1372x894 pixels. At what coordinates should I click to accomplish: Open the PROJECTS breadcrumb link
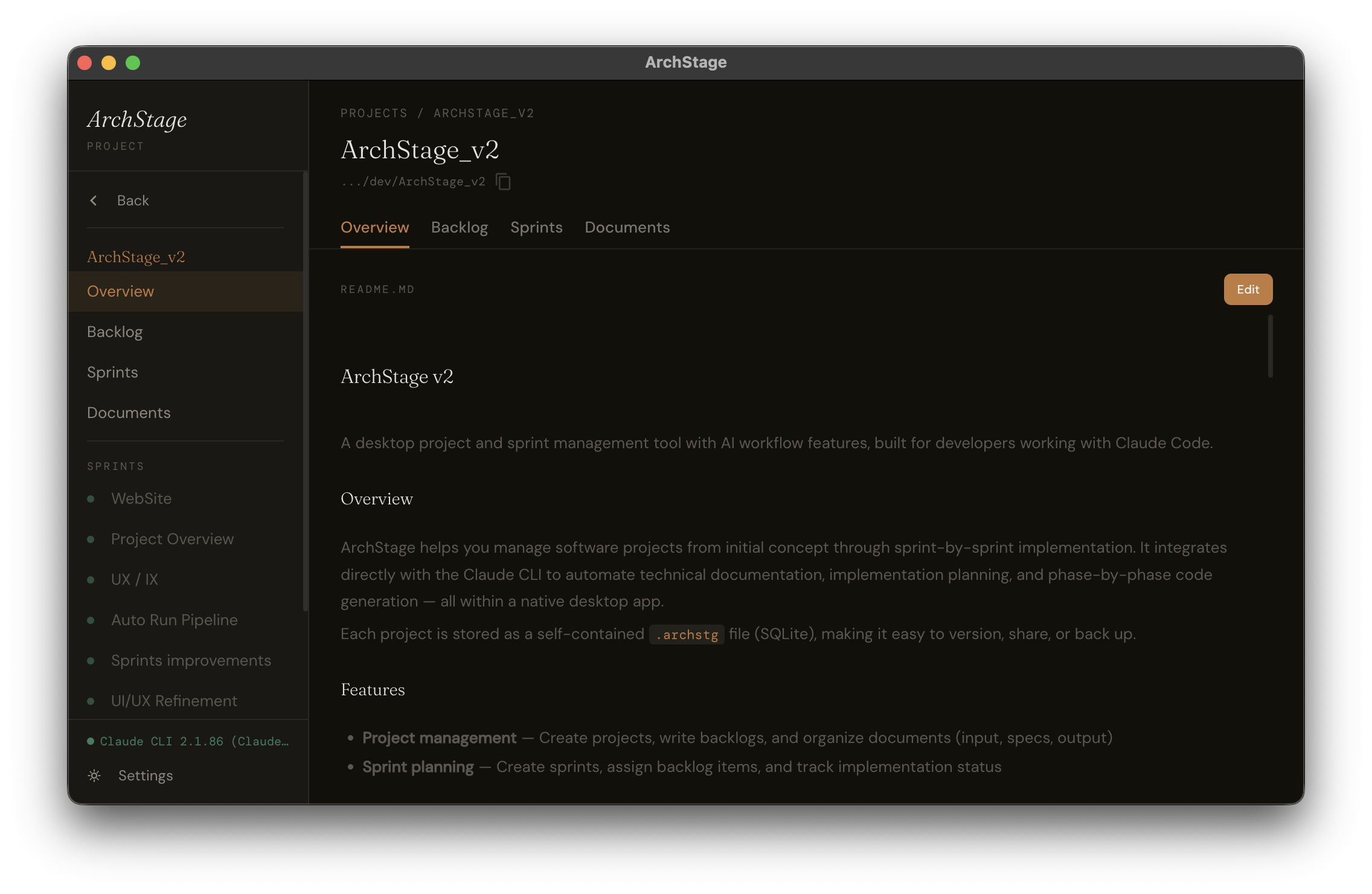click(x=374, y=113)
